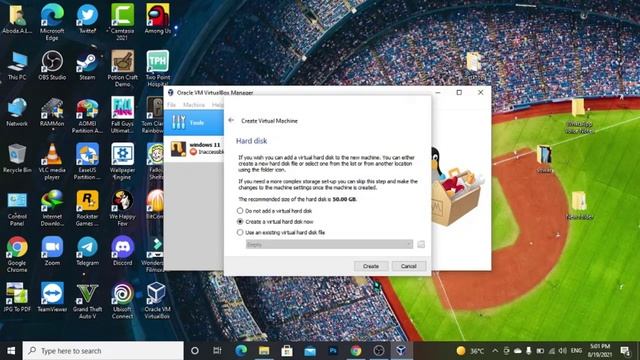640x360 pixels.
Task: Open RAMMon desktop icon
Action: pyautogui.click(x=52, y=112)
